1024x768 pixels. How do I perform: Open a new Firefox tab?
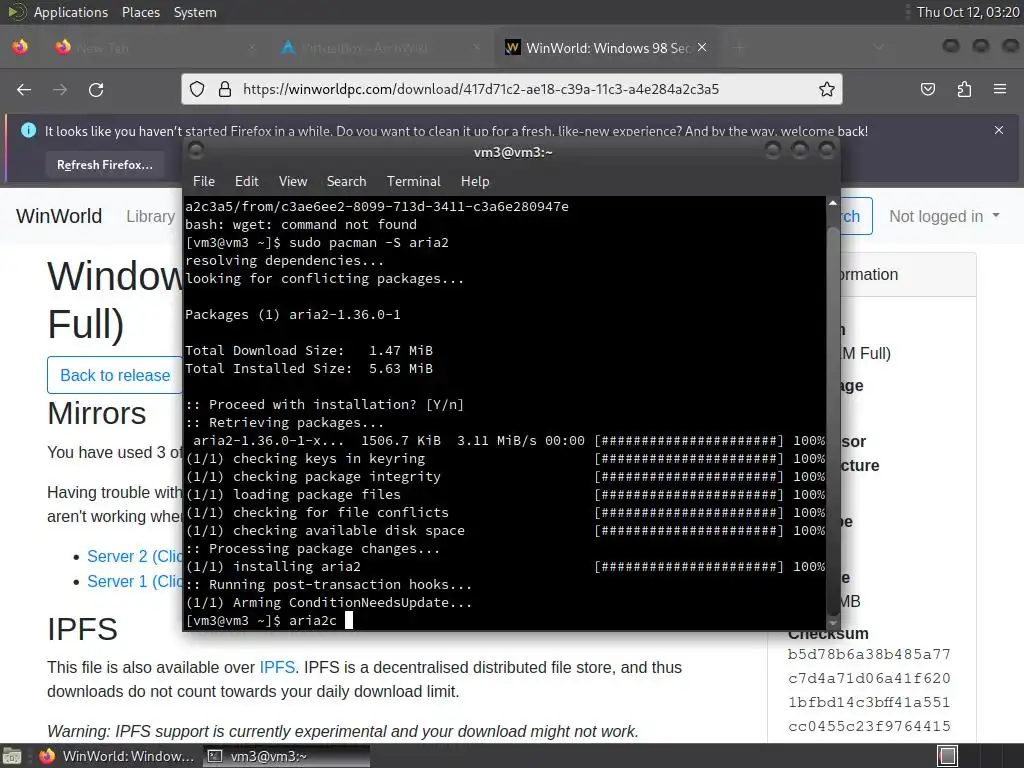pyautogui.click(x=739, y=48)
